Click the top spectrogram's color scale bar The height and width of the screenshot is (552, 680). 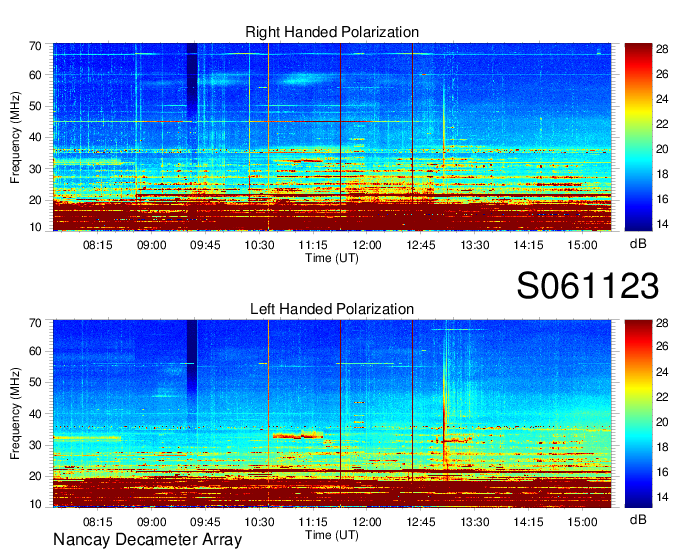tap(638, 137)
